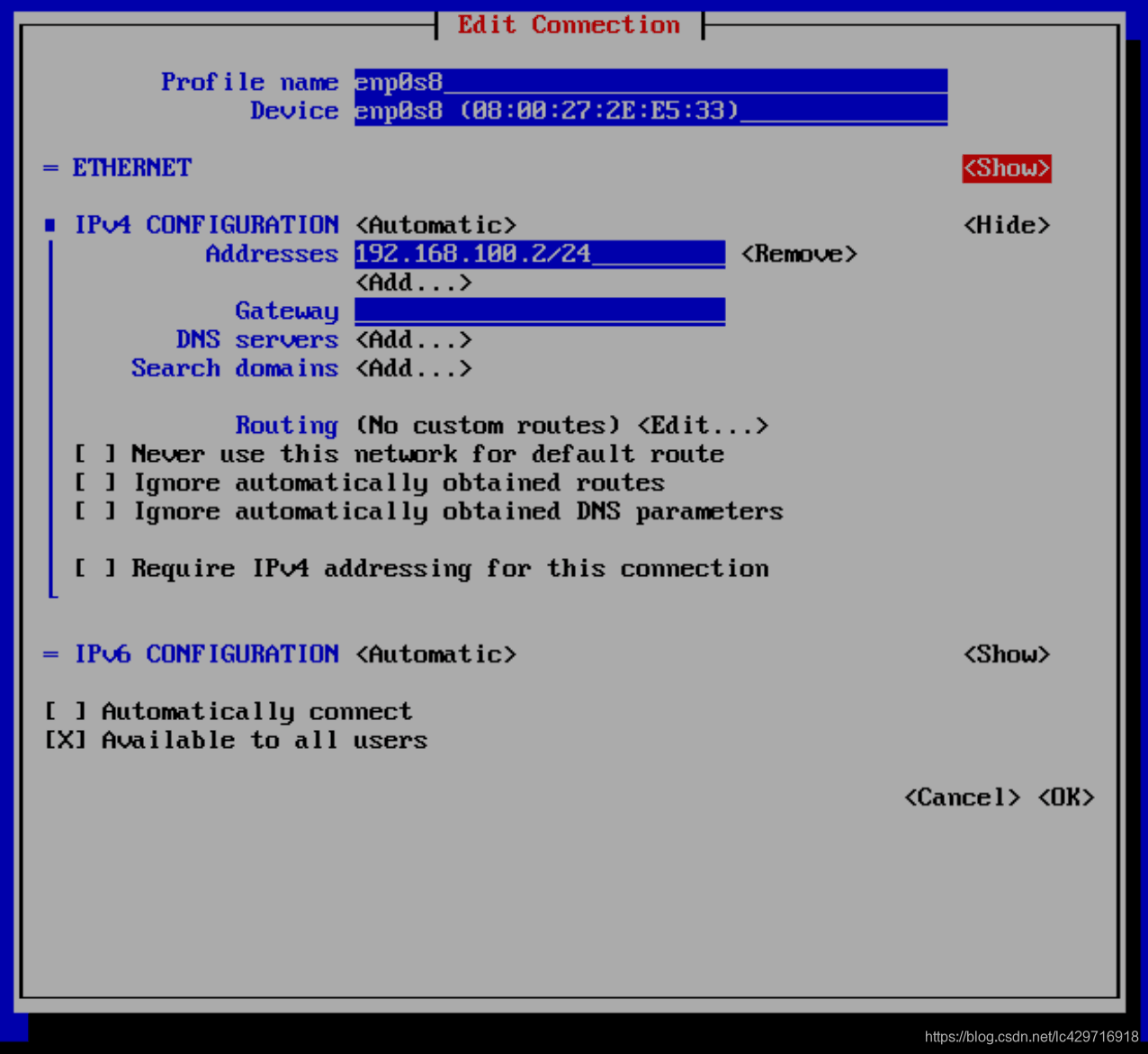The width and height of the screenshot is (1148, 1054).
Task: Click the Profile name field
Action: tap(650, 82)
